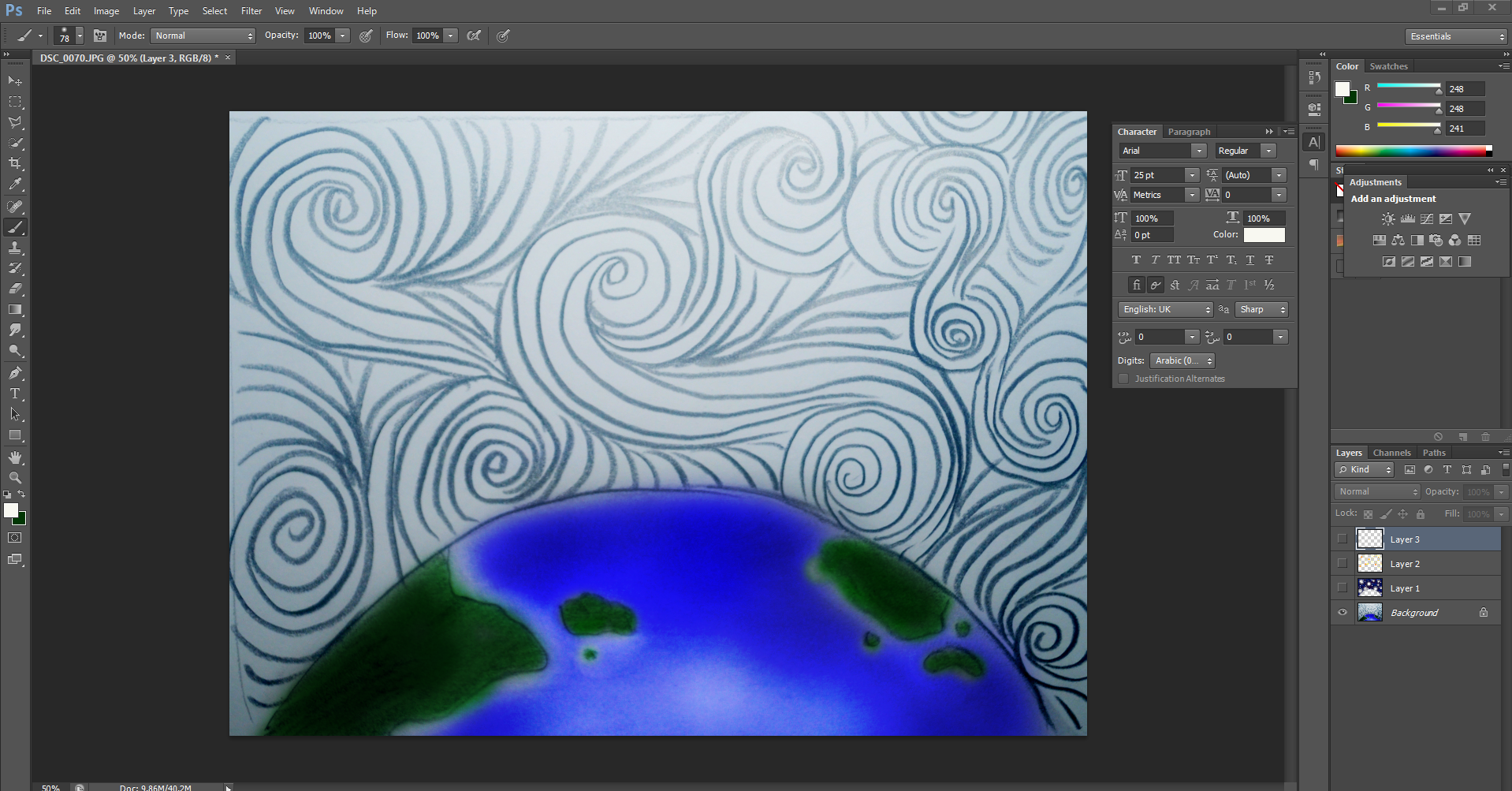
Task: Add a Brightness/Contrast adjustment
Action: (x=1388, y=218)
